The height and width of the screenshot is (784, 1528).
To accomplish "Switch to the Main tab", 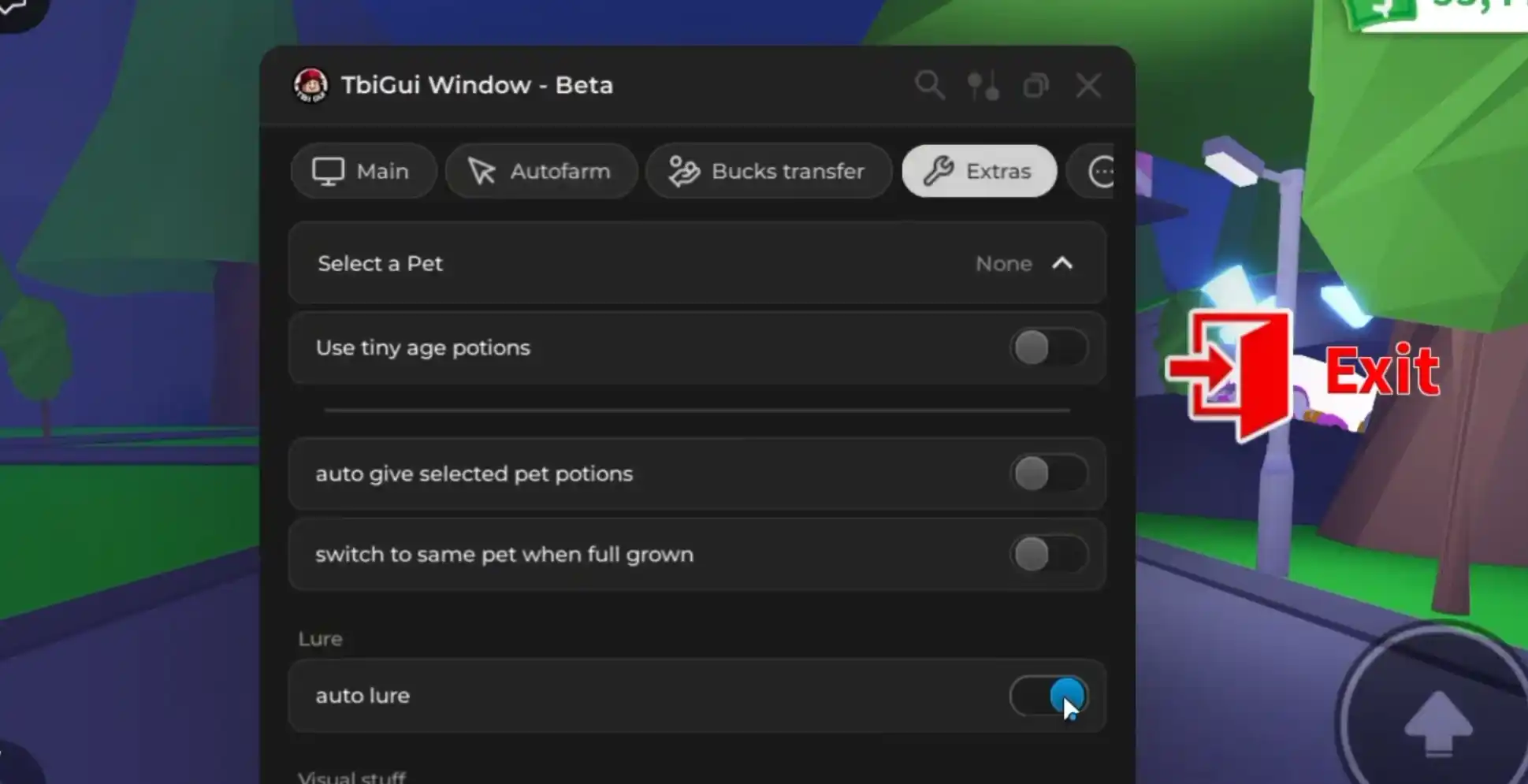I will click(363, 171).
